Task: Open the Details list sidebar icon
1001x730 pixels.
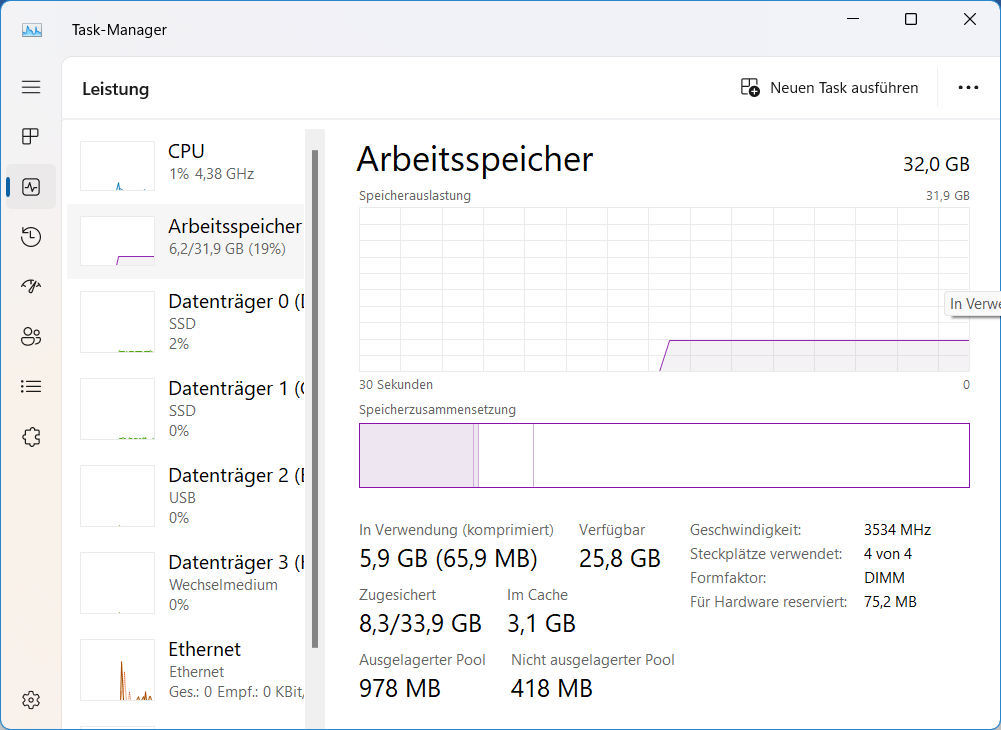Action: pyautogui.click(x=31, y=386)
